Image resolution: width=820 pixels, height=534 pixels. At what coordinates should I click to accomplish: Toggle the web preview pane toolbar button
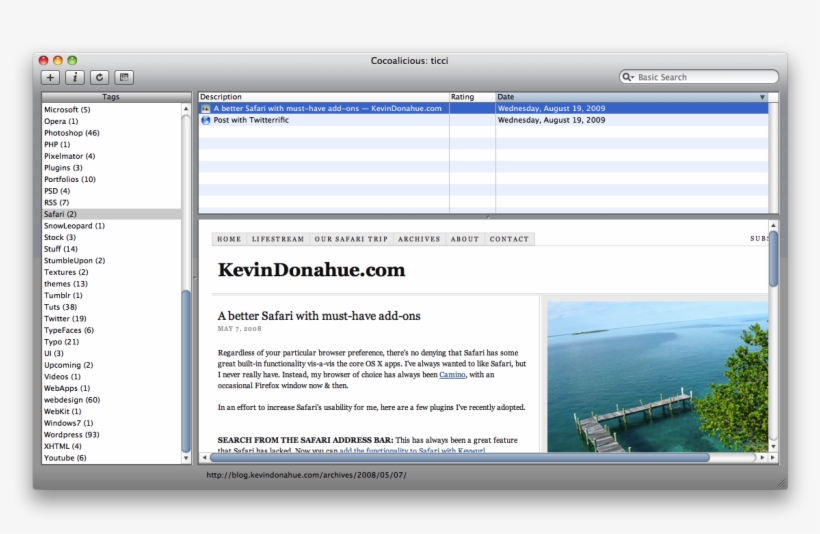pyautogui.click(x=124, y=77)
